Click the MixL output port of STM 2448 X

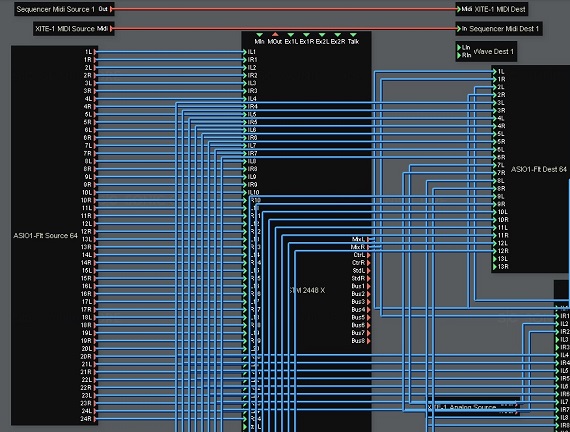point(368,239)
